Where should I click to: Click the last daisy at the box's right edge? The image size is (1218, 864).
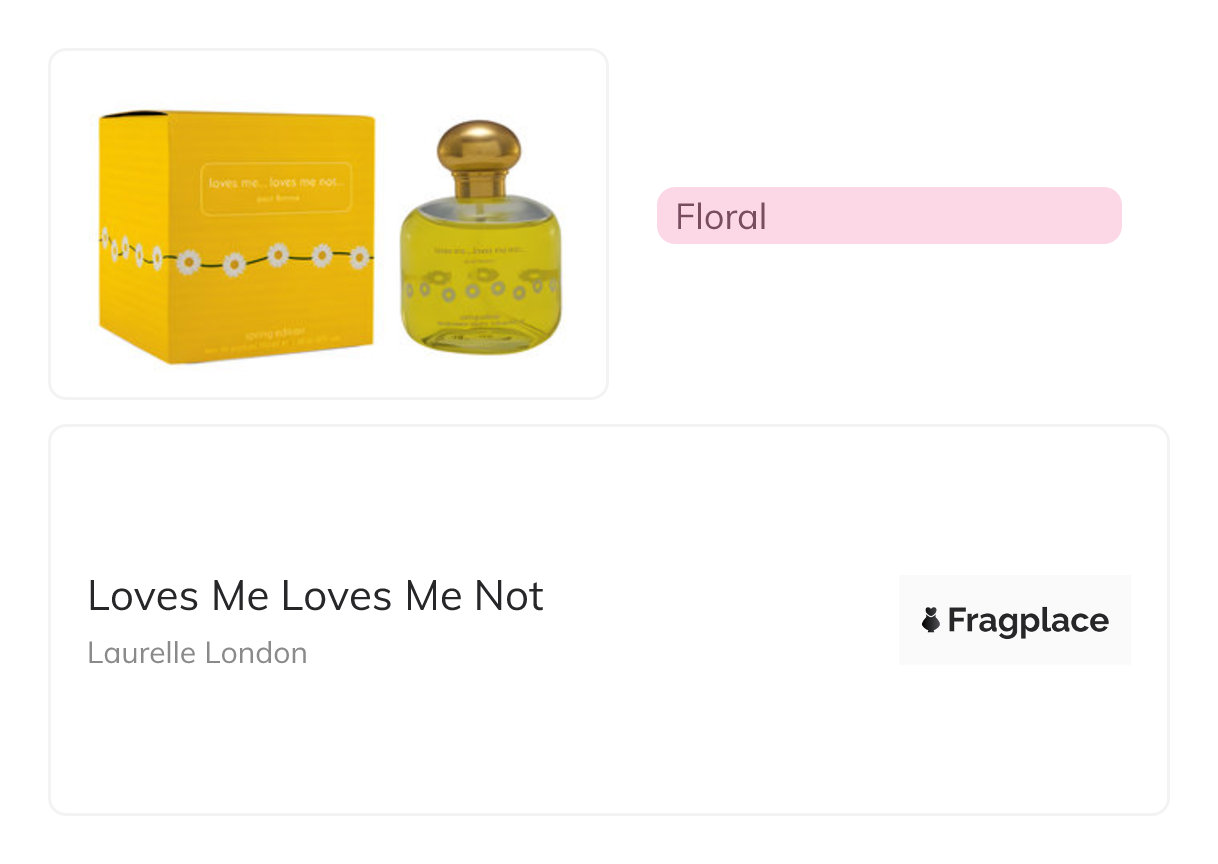pyautogui.click(x=359, y=258)
